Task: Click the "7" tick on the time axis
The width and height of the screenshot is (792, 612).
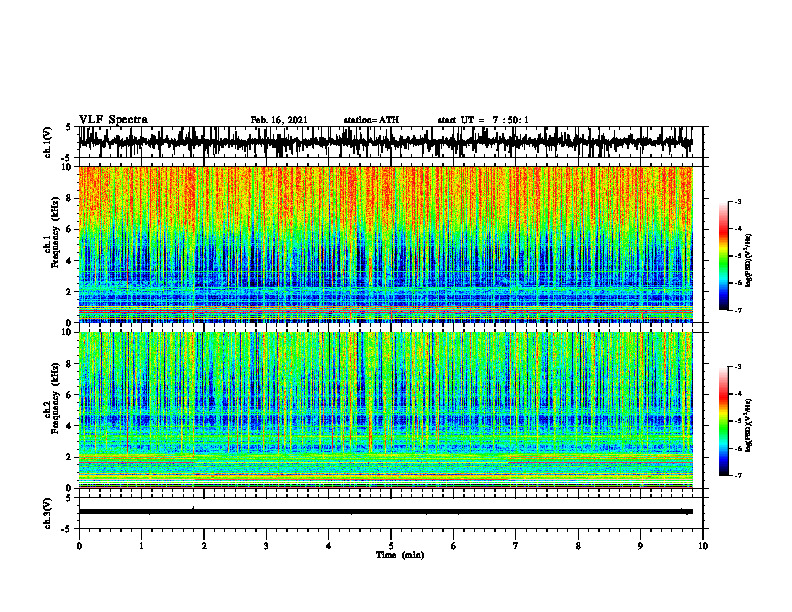Action: click(x=516, y=546)
